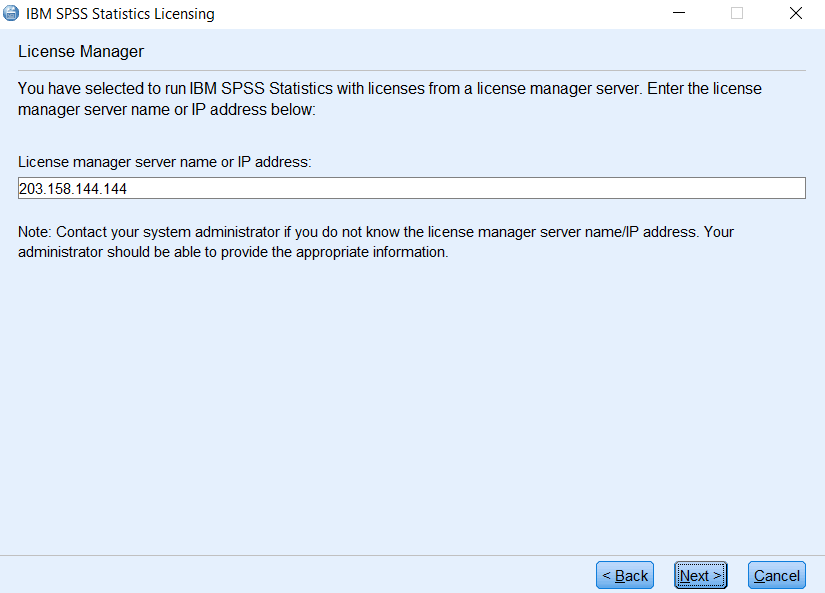Viewport: 825px width, 593px height.
Task: Click the License Manager heading
Action: (81, 52)
